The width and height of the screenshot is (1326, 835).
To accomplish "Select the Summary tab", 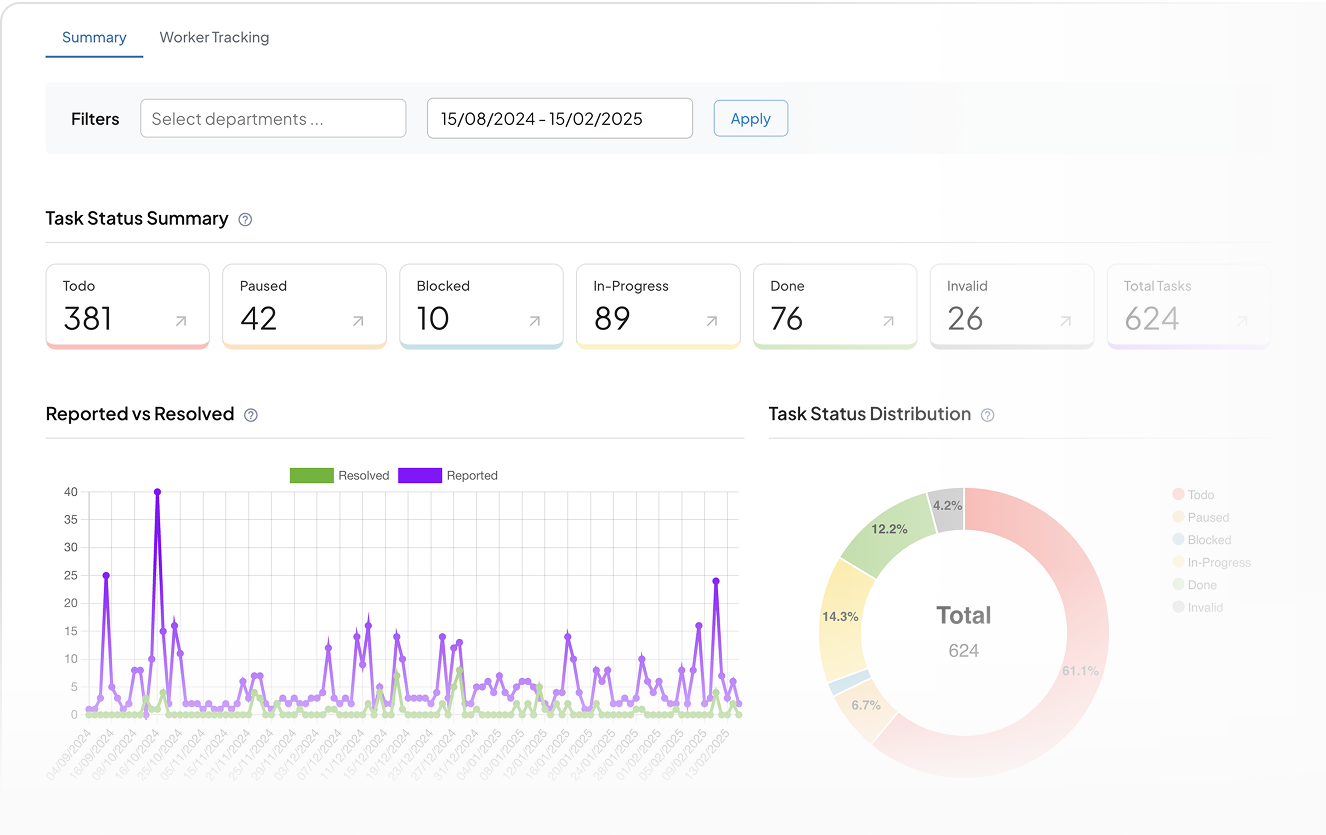I will (94, 37).
